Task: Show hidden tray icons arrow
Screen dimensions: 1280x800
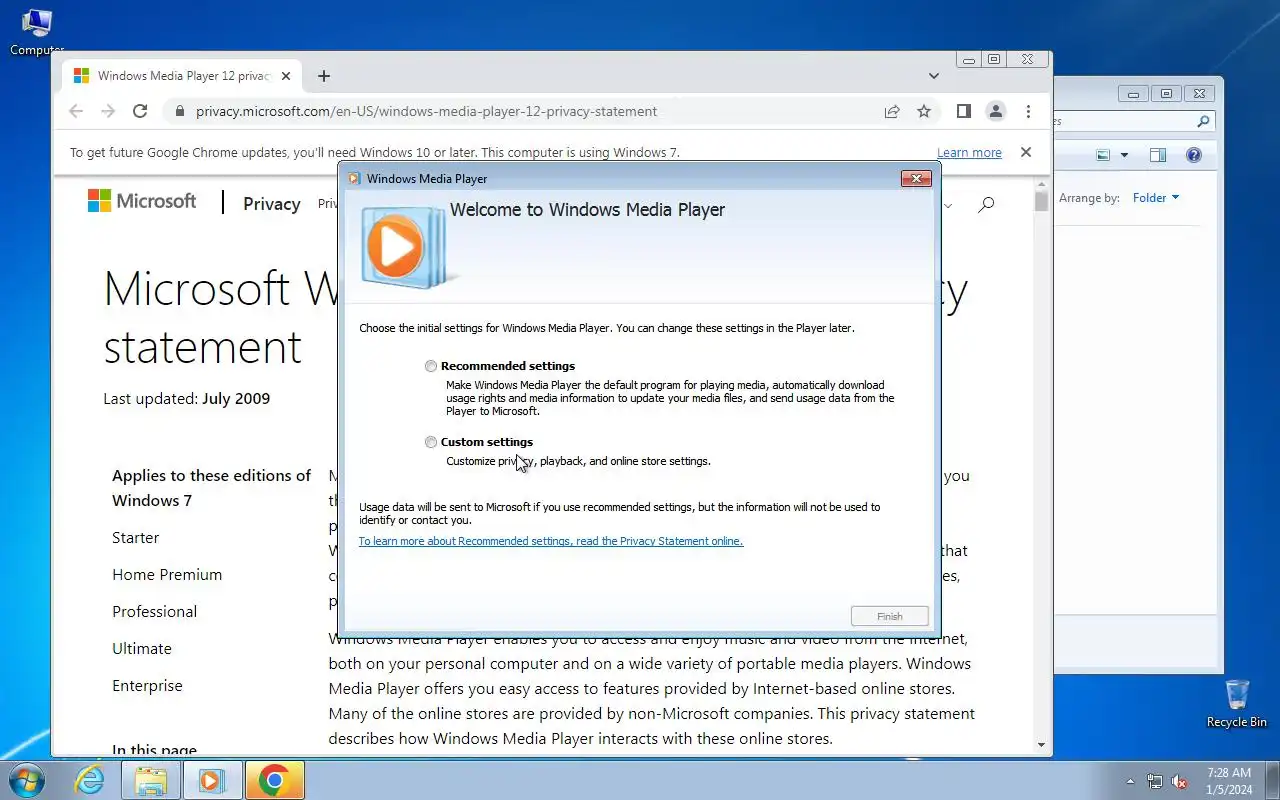Action: click(1131, 781)
